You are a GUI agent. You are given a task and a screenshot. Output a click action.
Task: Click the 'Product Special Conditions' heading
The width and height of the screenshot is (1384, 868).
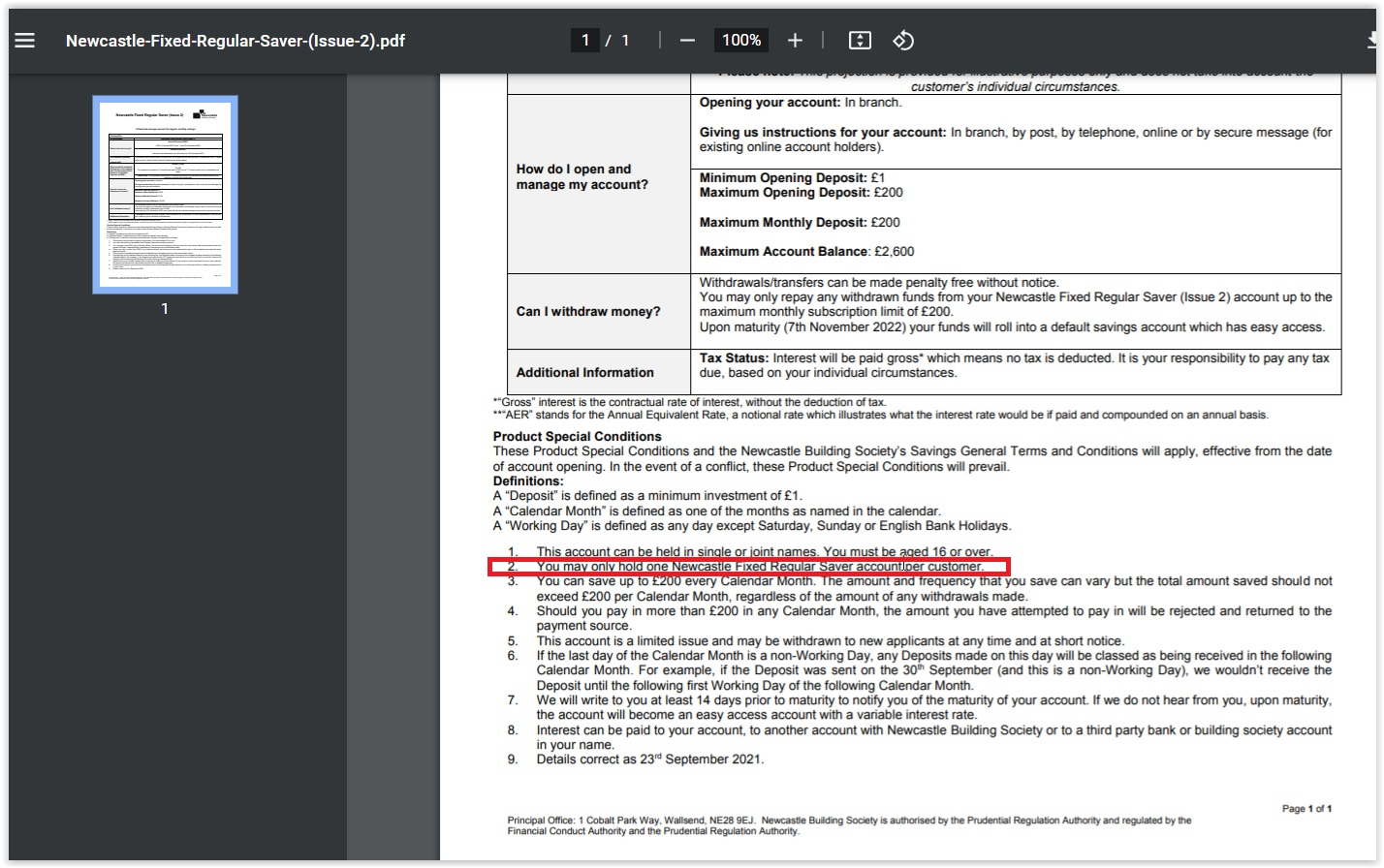tap(577, 436)
